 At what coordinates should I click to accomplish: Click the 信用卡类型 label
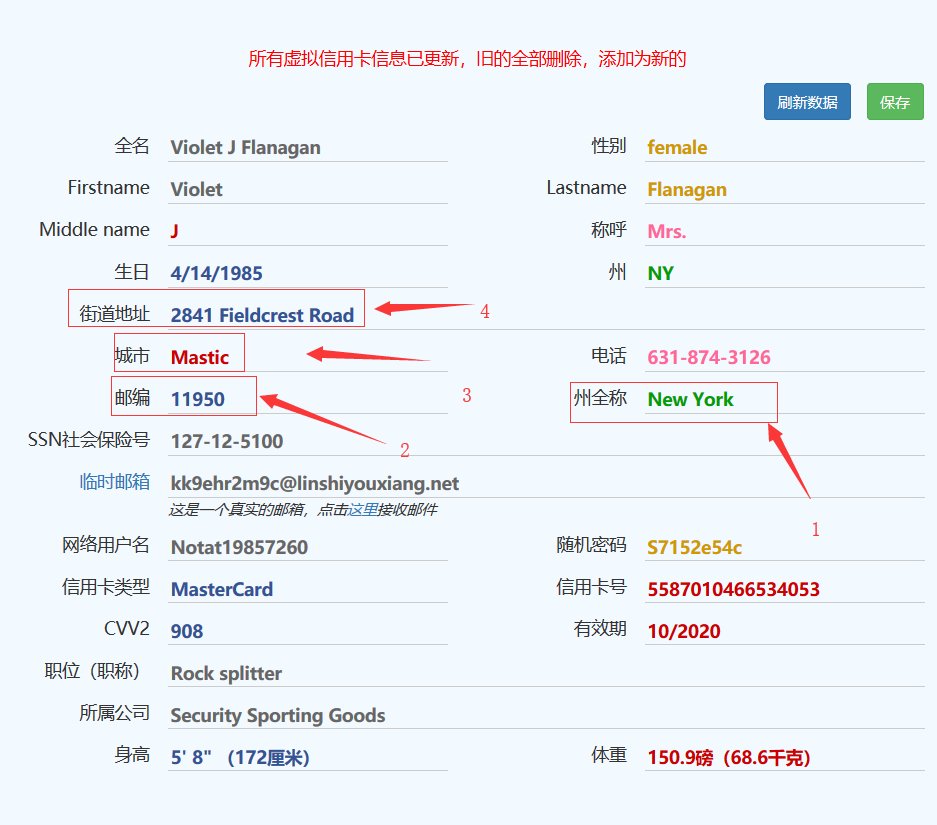tap(106, 587)
